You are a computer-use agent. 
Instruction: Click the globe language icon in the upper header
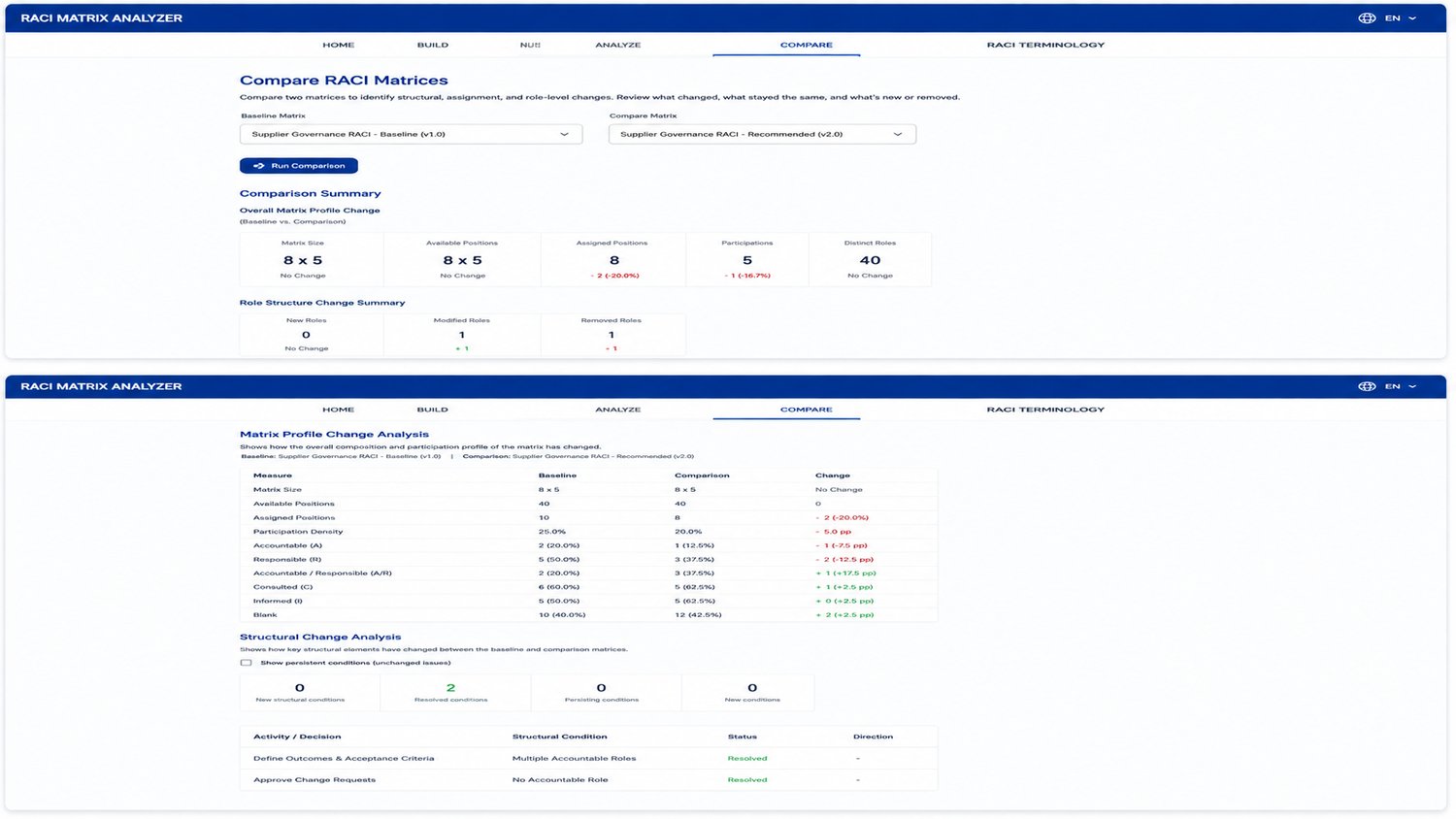(1367, 18)
